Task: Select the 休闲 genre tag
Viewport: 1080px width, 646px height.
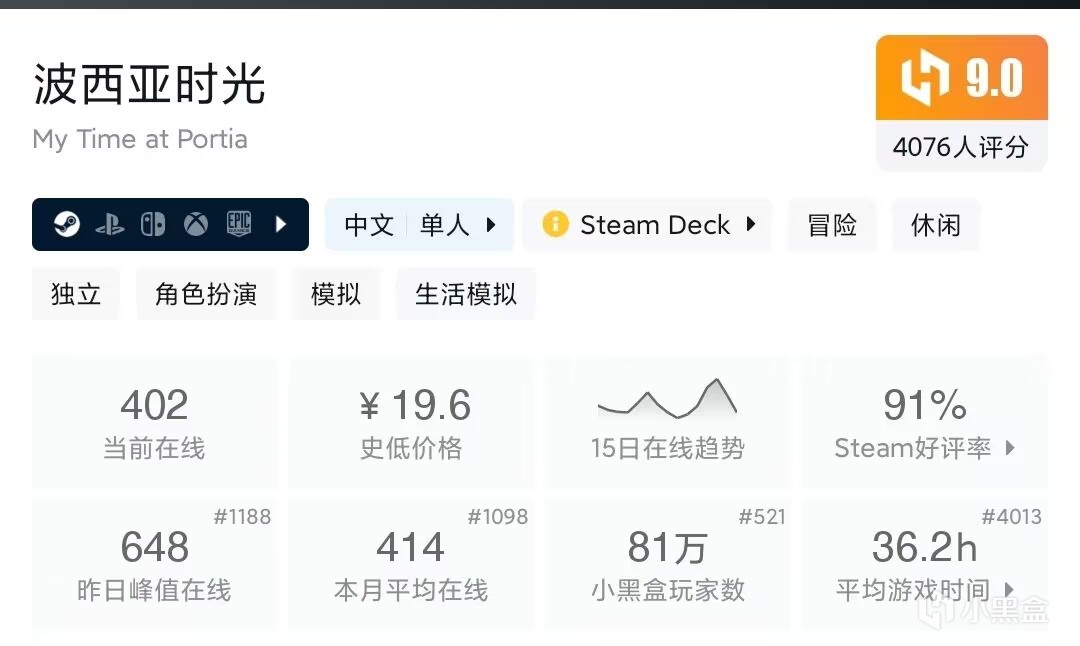Action: click(x=936, y=225)
